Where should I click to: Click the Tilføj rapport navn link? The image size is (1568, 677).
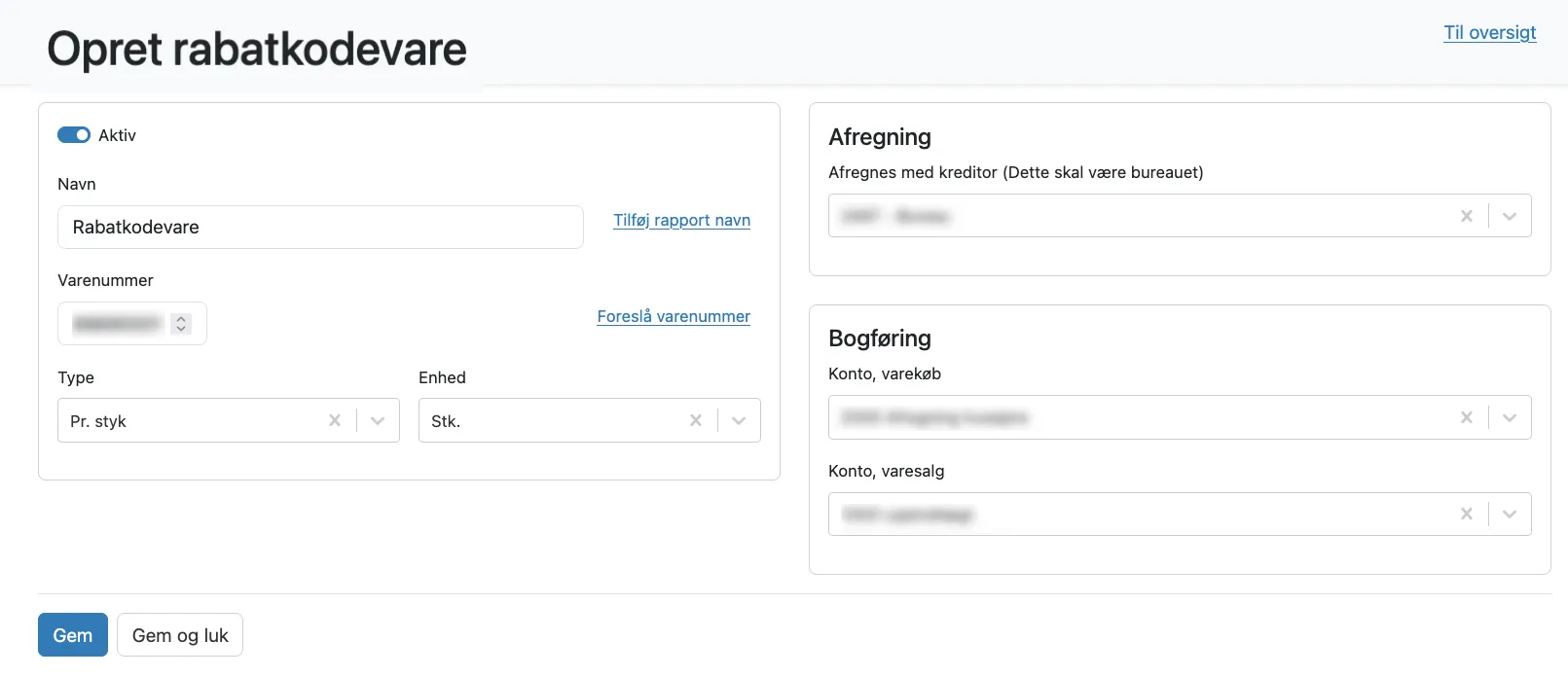681,220
